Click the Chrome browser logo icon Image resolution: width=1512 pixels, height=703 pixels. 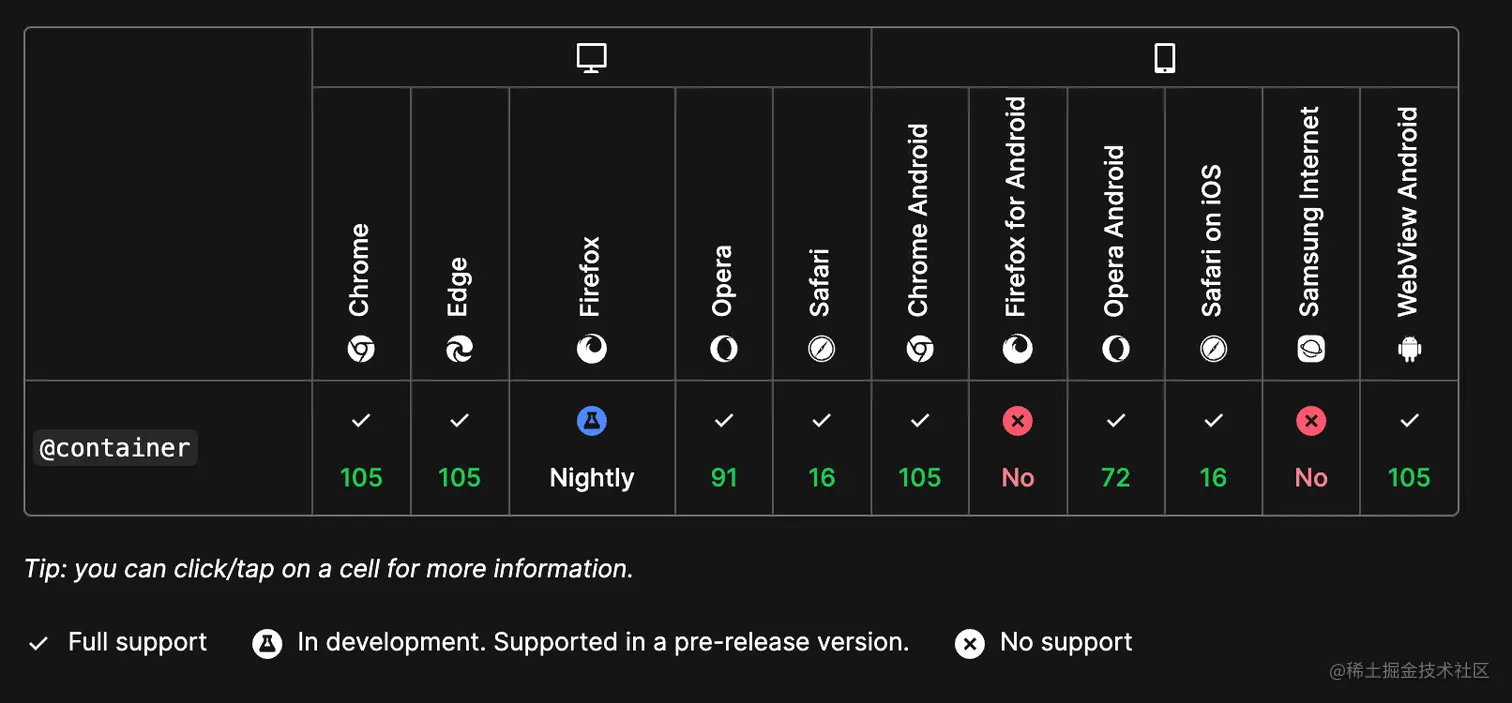pyautogui.click(x=361, y=349)
